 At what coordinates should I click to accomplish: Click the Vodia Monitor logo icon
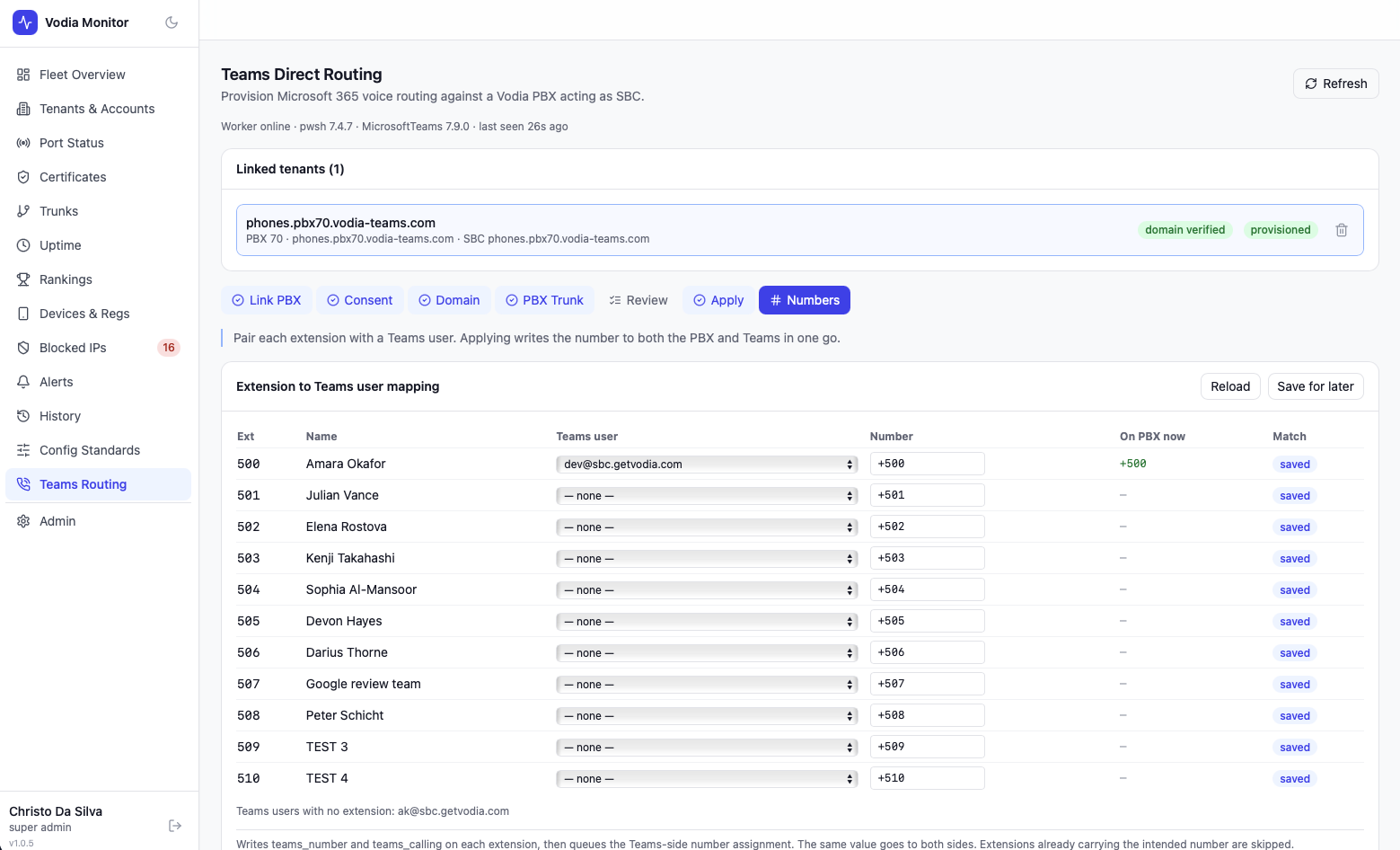pos(25,22)
